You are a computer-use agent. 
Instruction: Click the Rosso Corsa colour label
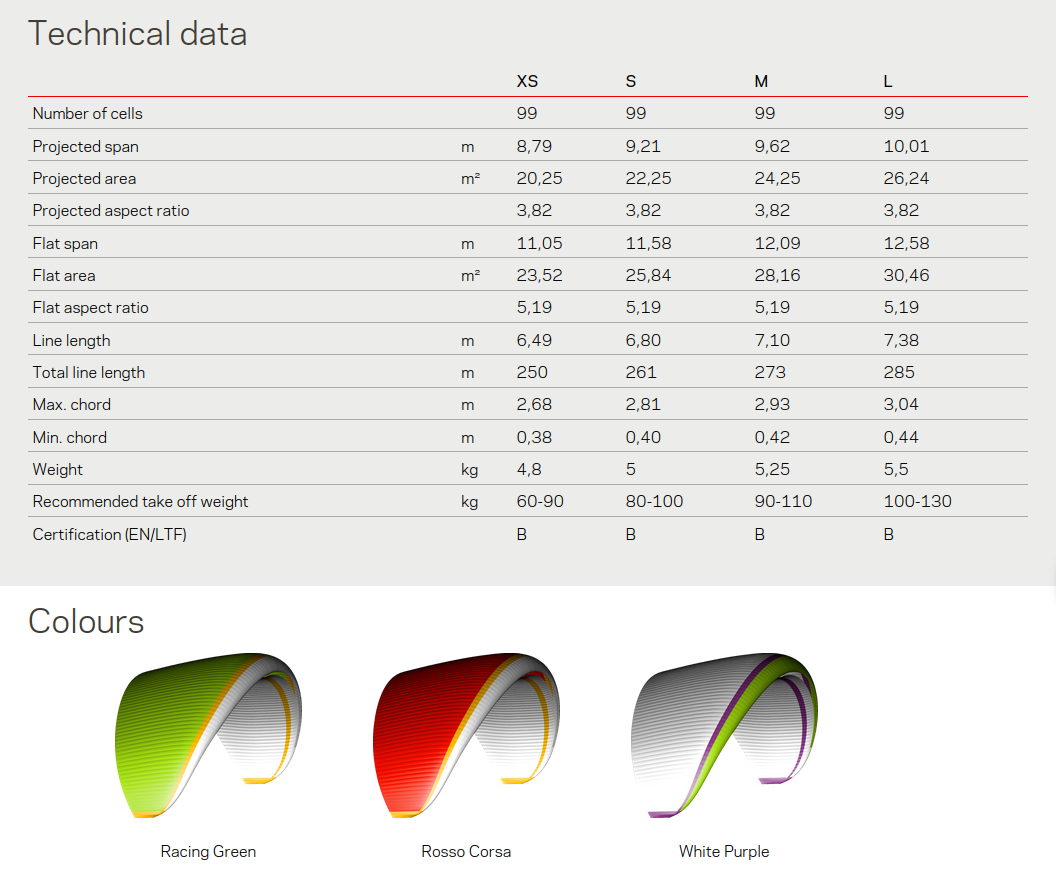click(466, 852)
